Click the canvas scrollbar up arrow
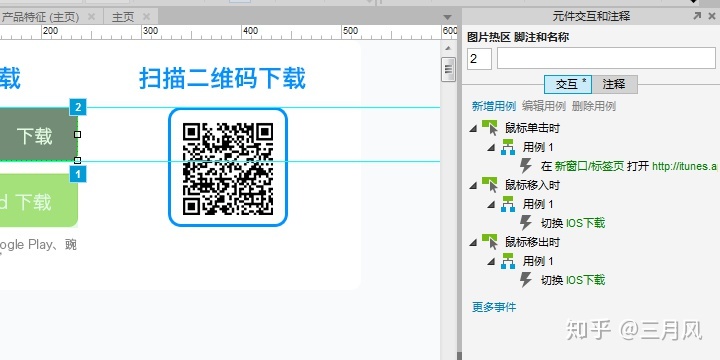 448,48
